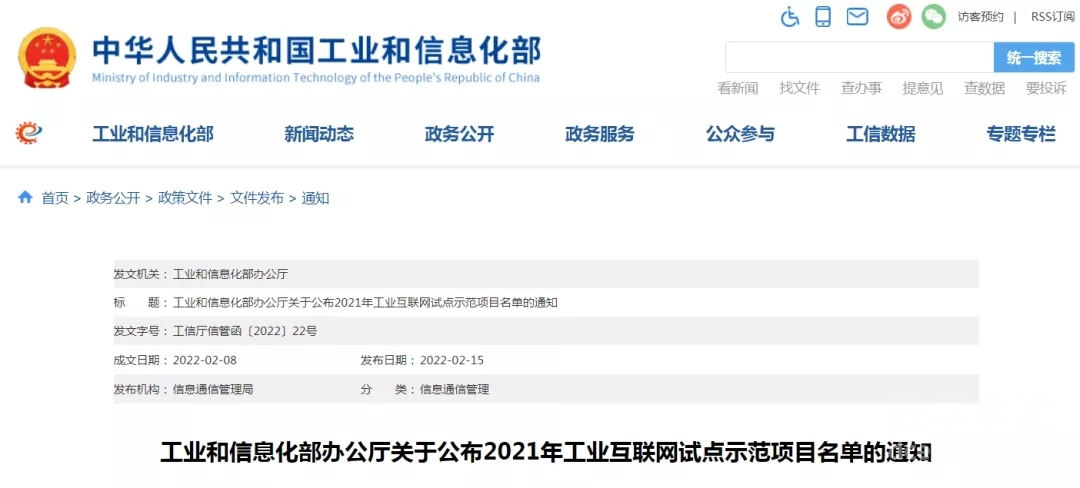Go to 文件发布 in breadcrumb
The image size is (1080, 488).
[256, 198]
